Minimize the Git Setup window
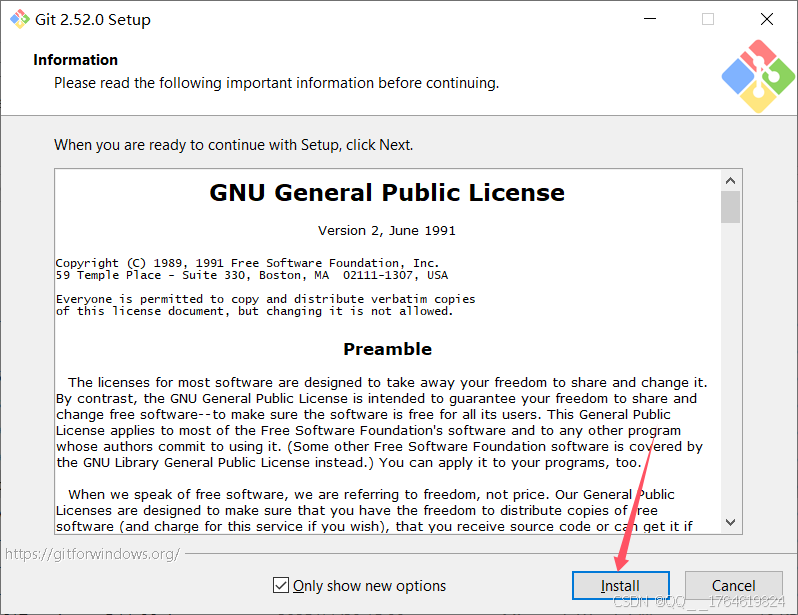Screen dimensions: 798x615 pos(650,19)
